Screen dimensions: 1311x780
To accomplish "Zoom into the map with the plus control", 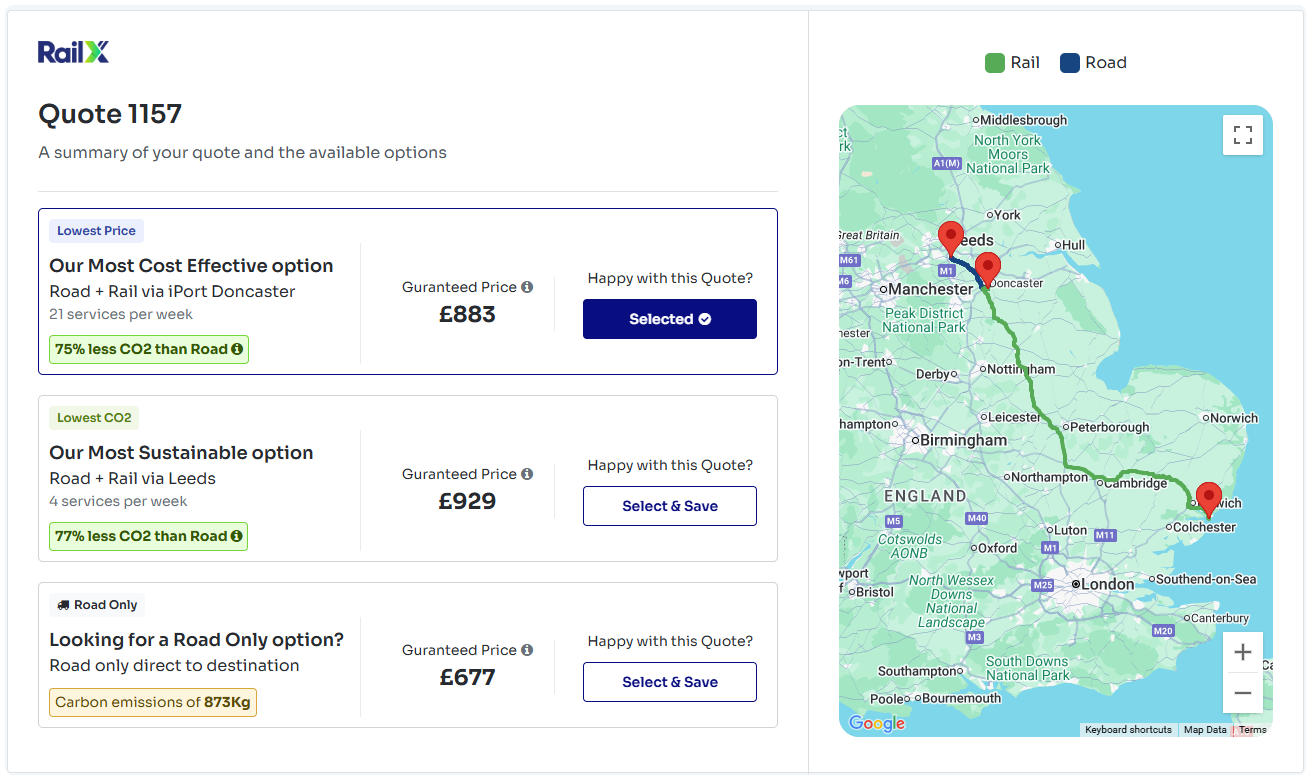I will [x=1242, y=651].
